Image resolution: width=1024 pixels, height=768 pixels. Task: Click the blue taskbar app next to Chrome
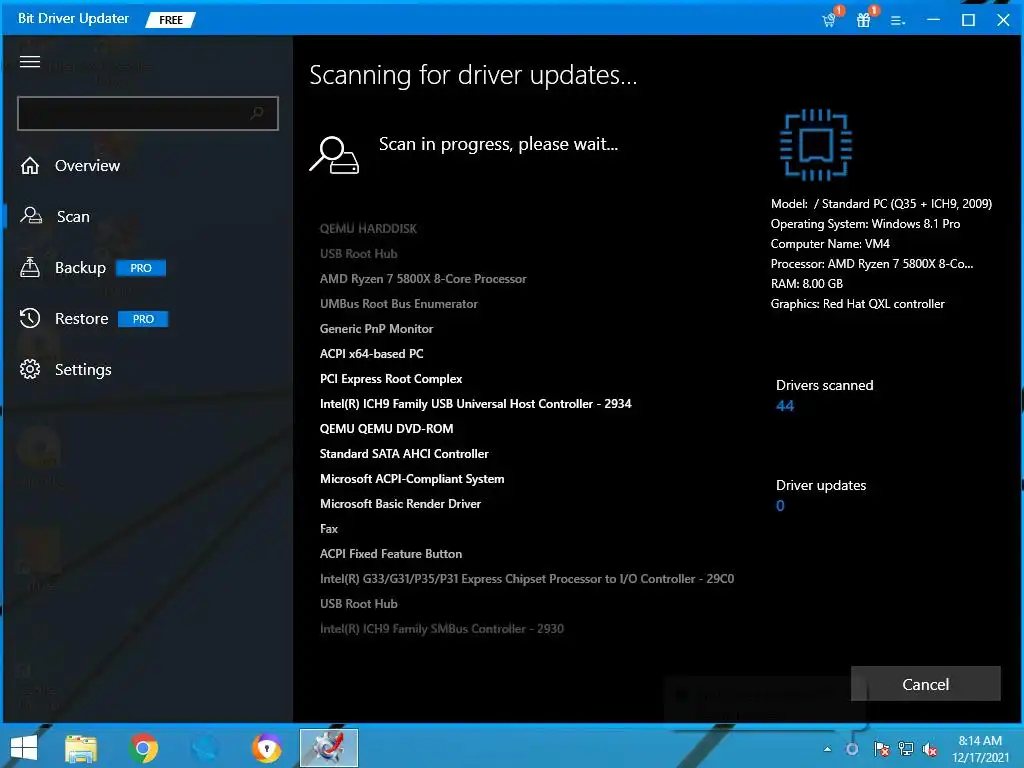click(x=205, y=748)
